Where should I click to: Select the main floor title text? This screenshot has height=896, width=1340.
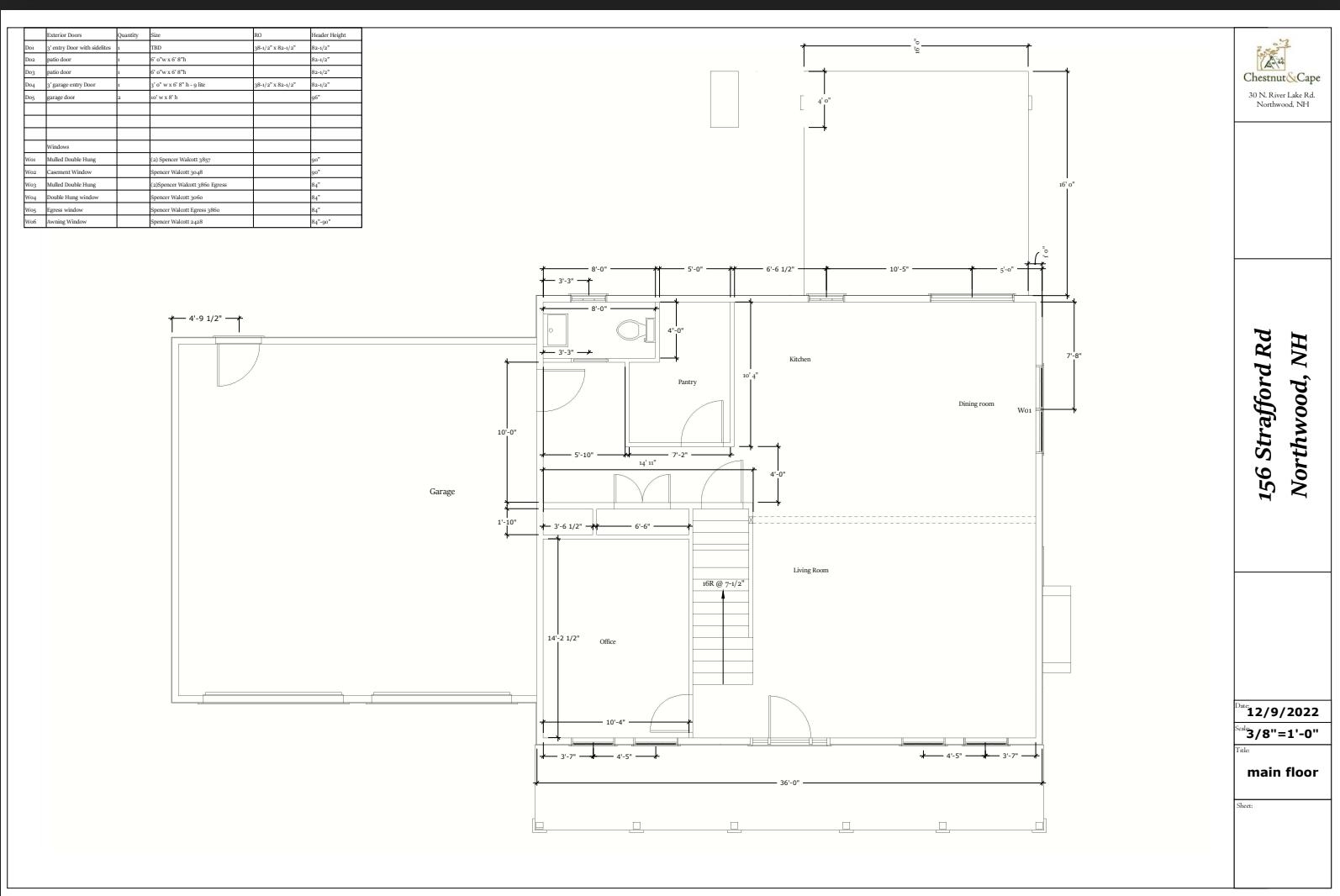1282,772
